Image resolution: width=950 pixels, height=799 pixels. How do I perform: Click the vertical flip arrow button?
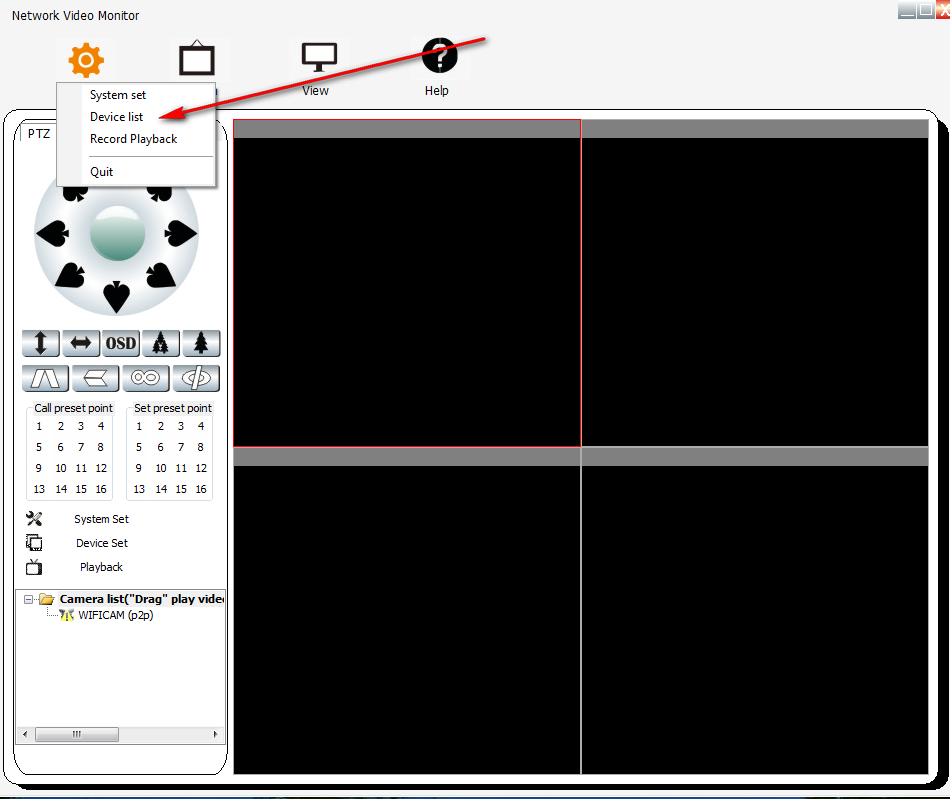41,344
